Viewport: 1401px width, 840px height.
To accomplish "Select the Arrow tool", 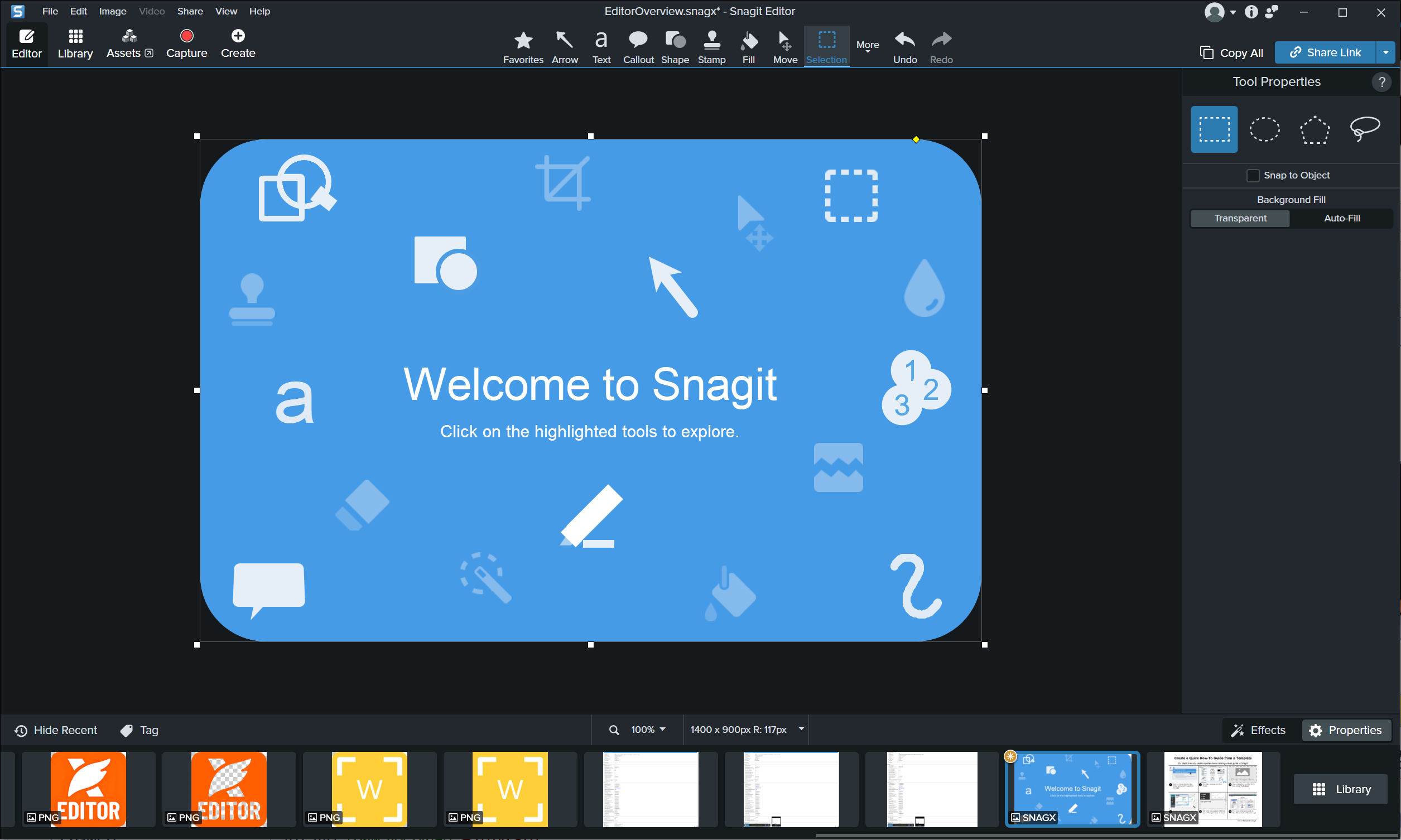I will [565, 47].
